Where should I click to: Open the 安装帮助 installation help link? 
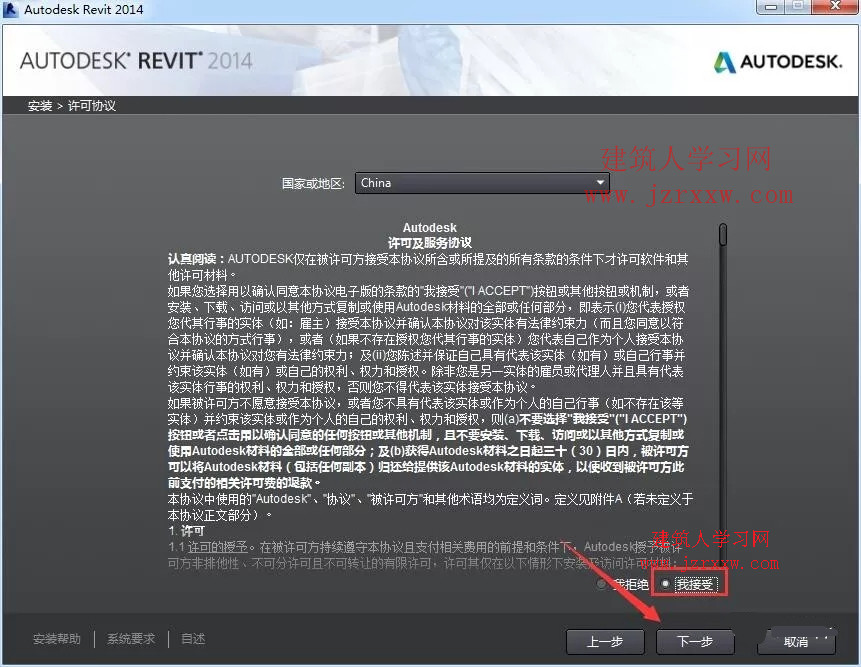pyautogui.click(x=57, y=639)
